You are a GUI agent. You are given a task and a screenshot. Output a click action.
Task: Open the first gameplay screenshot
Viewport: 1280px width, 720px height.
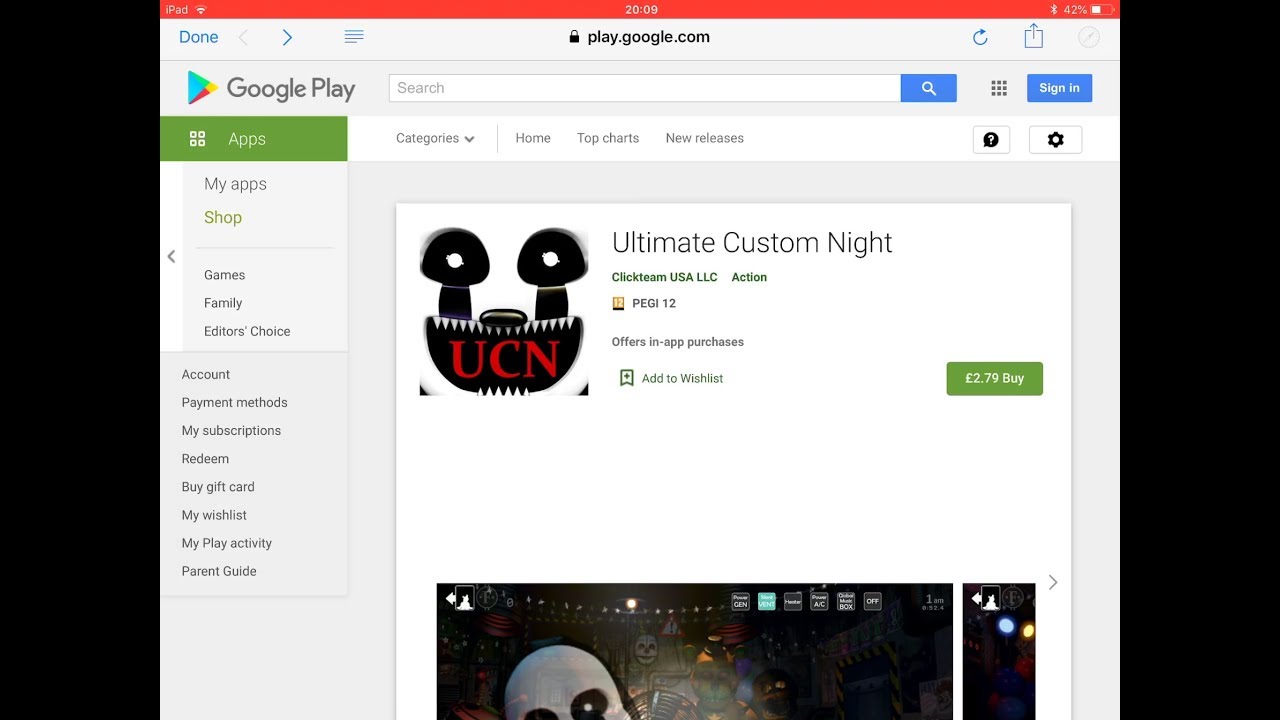point(695,651)
